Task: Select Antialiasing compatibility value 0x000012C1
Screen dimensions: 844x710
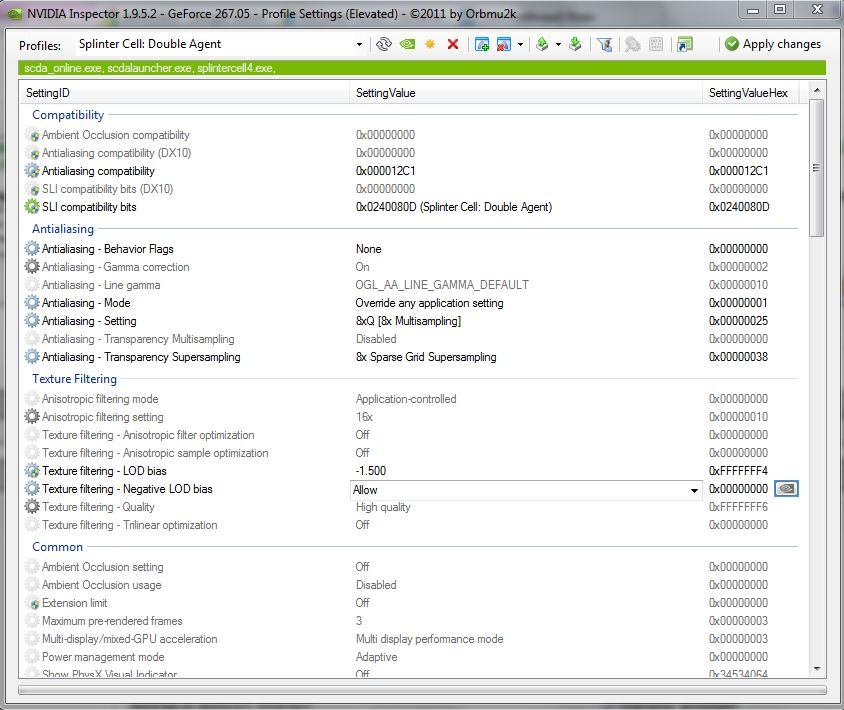Action: pyautogui.click(x=385, y=171)
